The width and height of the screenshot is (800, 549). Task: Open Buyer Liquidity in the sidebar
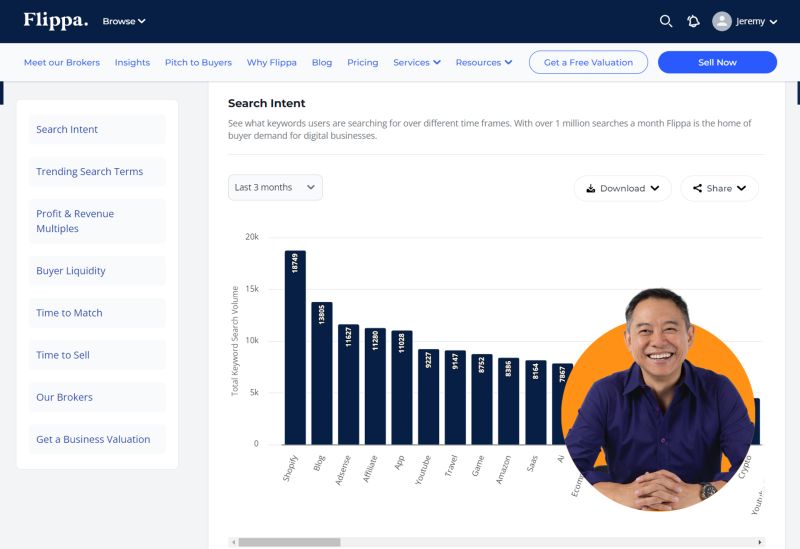(x=71, y=271)
